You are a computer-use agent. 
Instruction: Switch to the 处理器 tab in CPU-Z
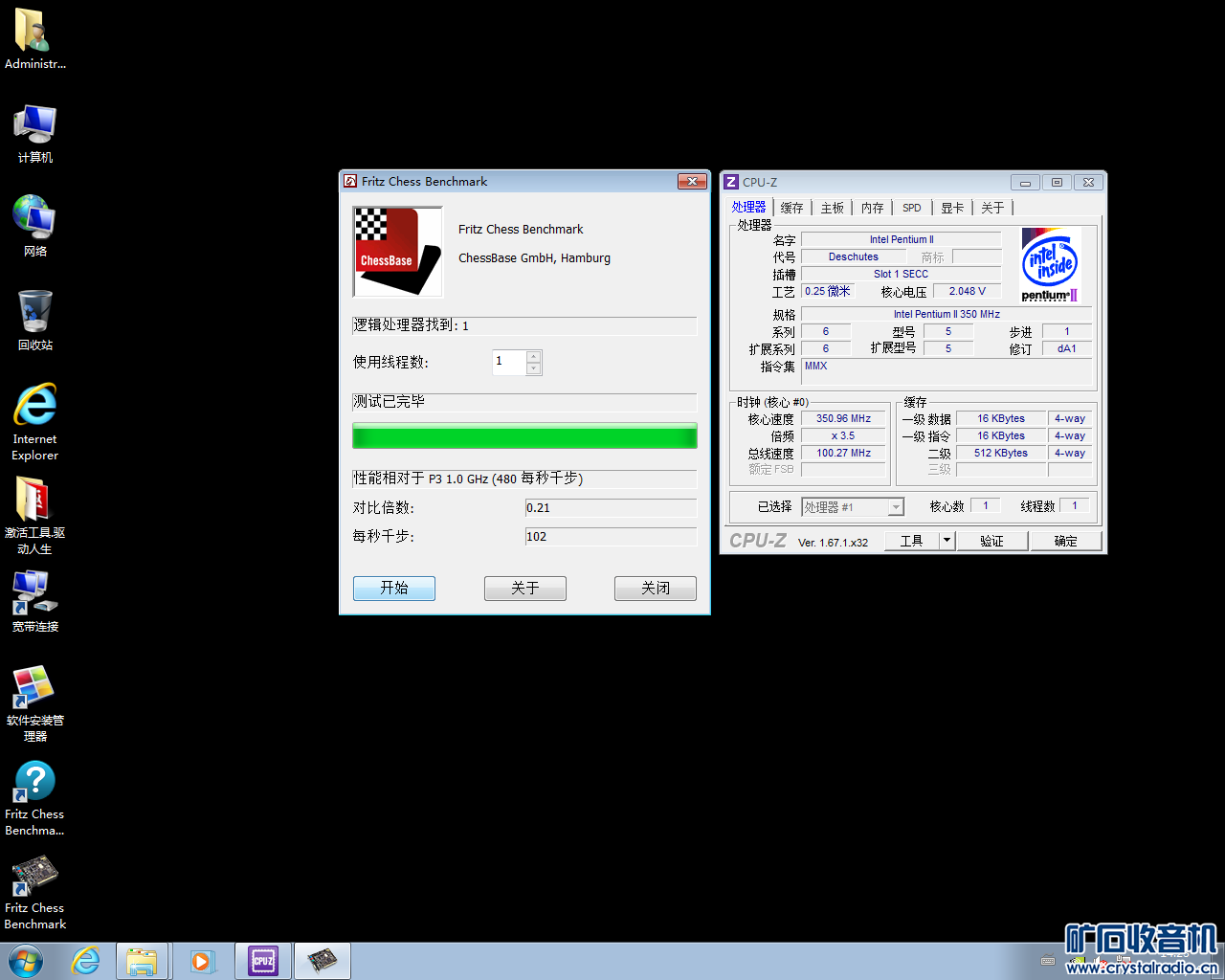click(749, 207)
